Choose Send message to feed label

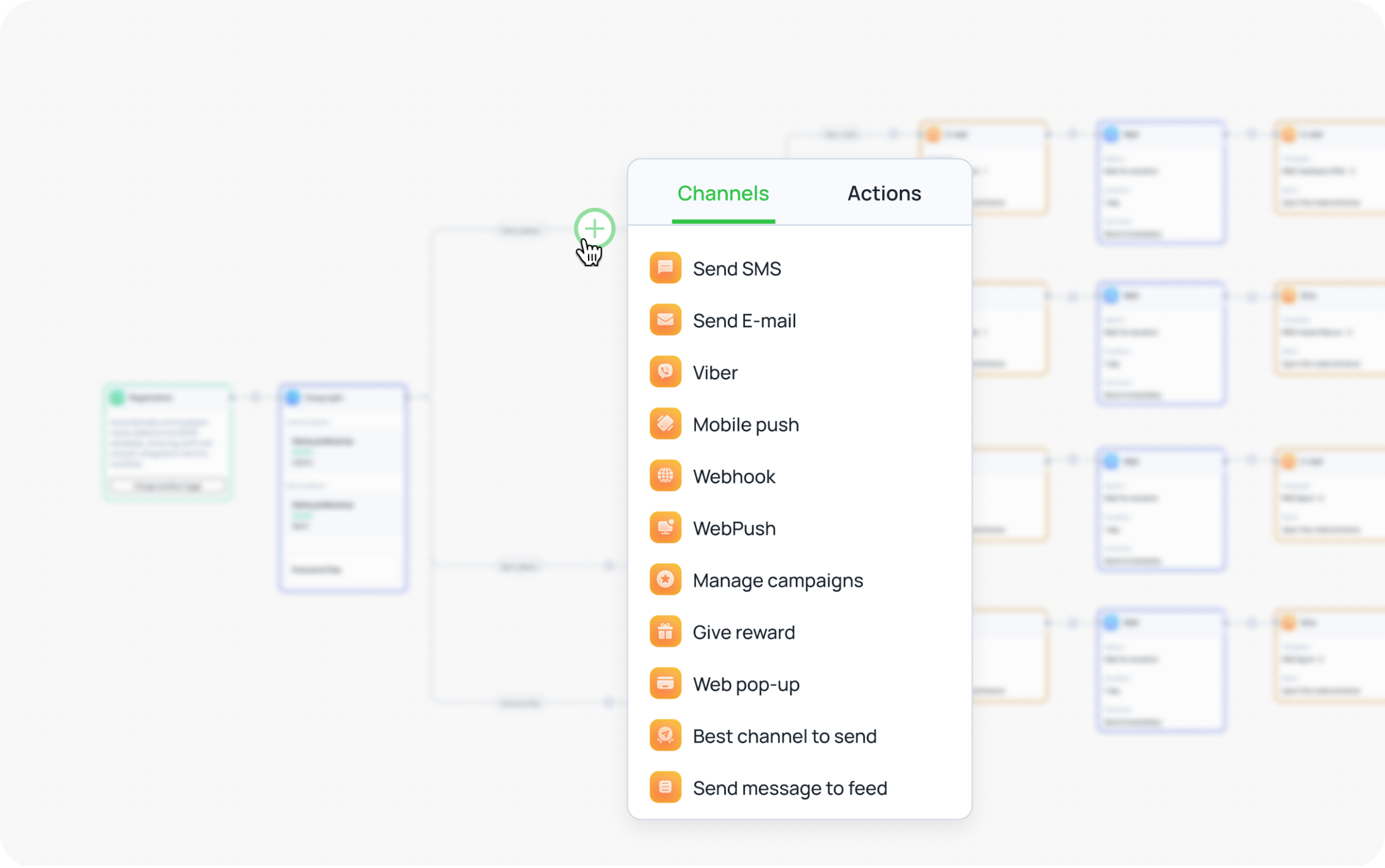tap(789, 788)
